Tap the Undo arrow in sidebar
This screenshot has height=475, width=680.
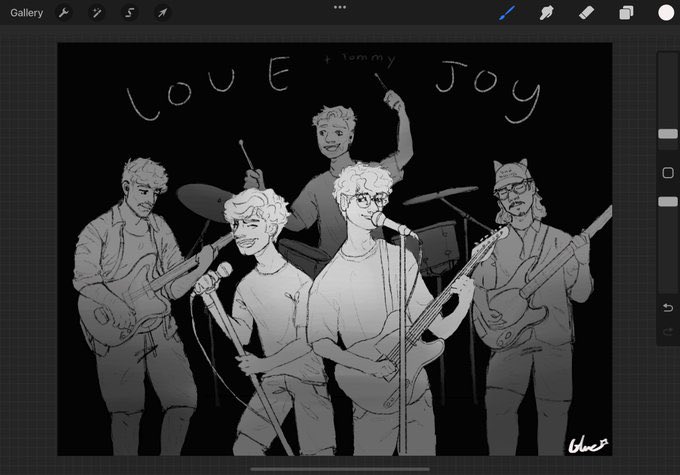point(668,308)
